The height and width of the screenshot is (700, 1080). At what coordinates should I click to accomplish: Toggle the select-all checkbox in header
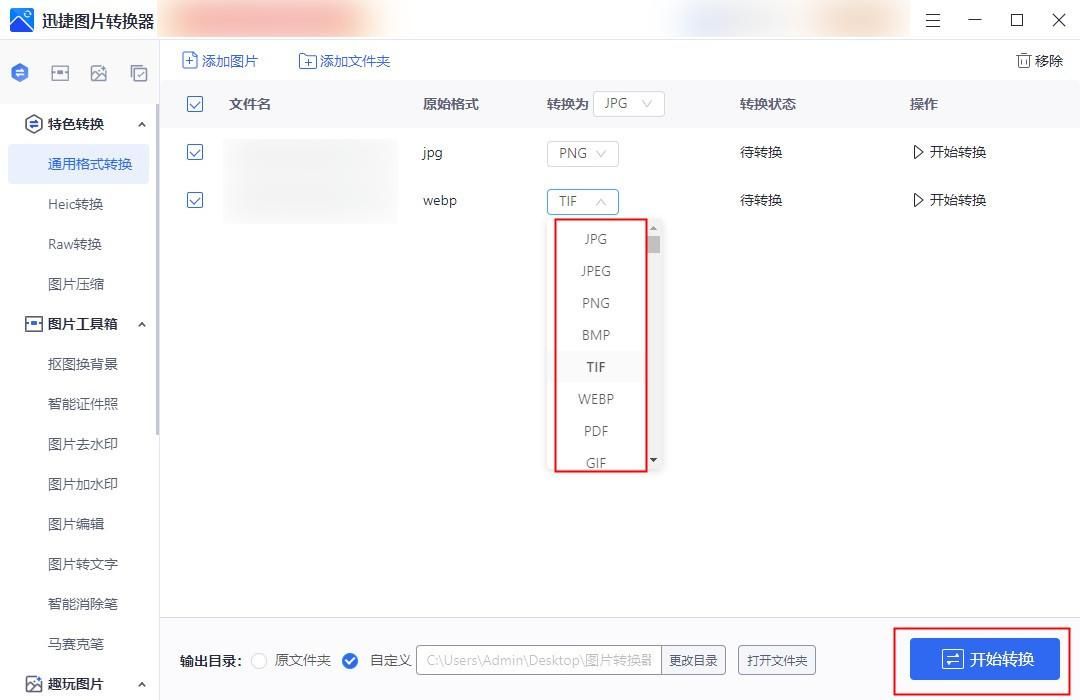195,104
